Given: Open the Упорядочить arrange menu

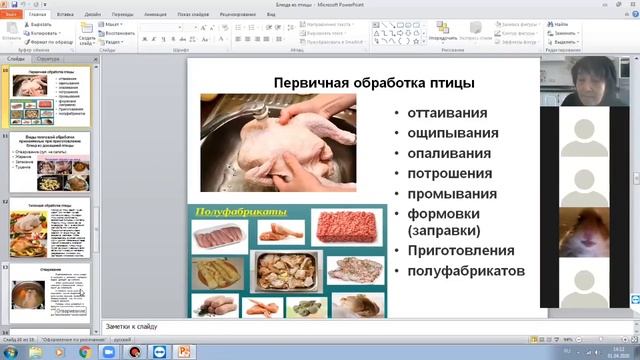Looking at the screenshot, I should (x=442, y=32).
